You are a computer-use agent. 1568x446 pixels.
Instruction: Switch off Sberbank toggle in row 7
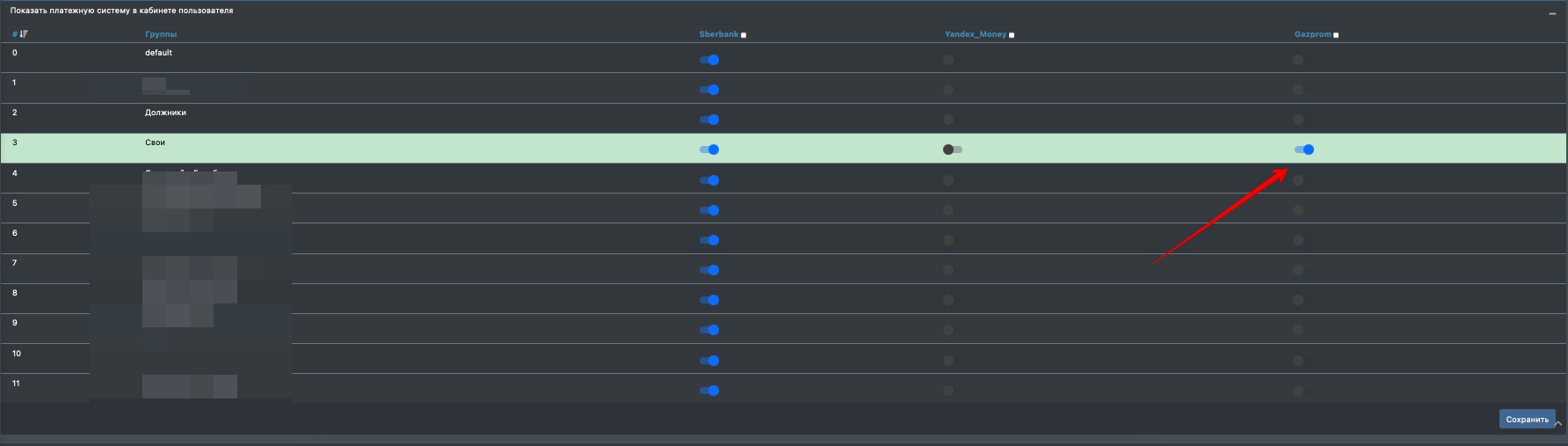pyautogui.click(x=709, y=270)
